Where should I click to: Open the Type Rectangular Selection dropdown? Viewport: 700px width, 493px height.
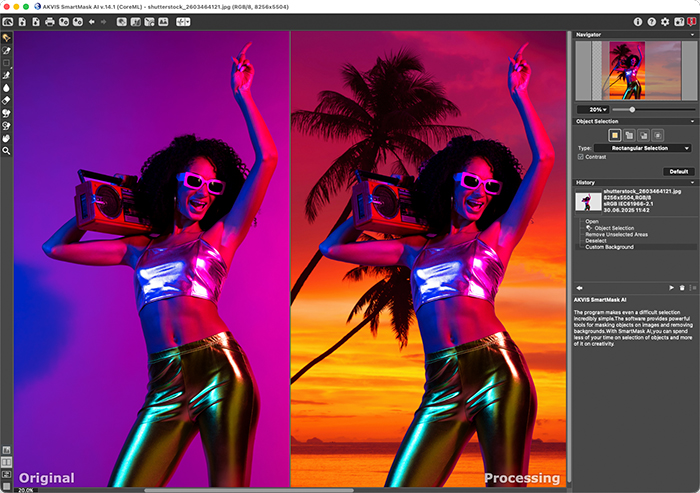click(642, 147)
